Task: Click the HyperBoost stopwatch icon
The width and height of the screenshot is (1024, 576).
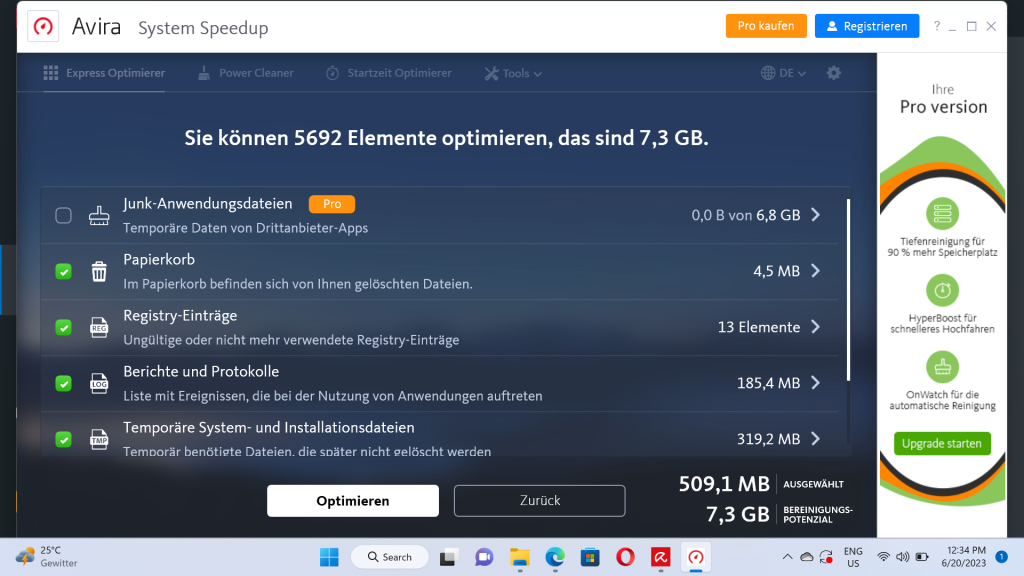Action: click(x=942, y=290)
